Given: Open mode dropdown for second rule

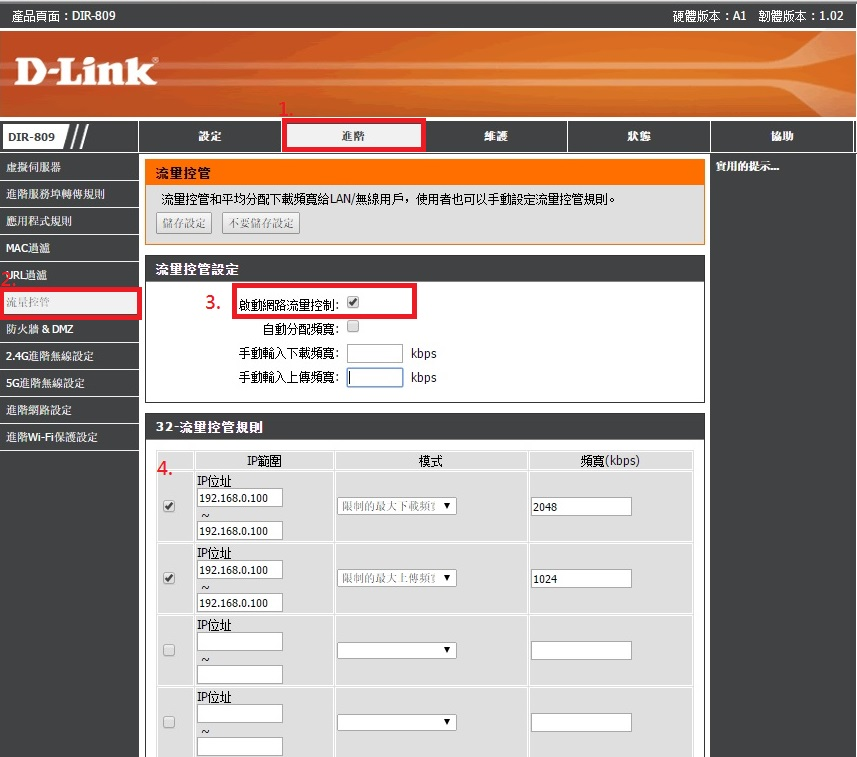Looking at the screenshot, I should coord(396,578).
